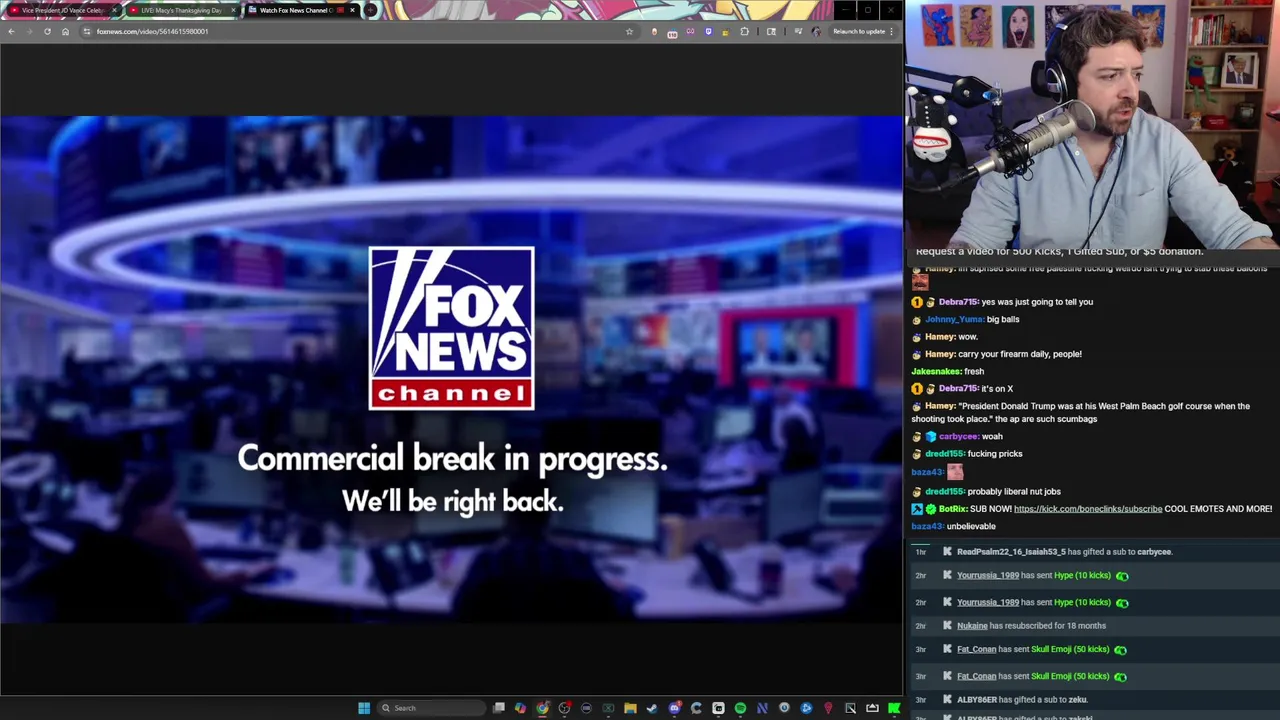
Task: Go forward in browser history
Action: click(29, 31)
